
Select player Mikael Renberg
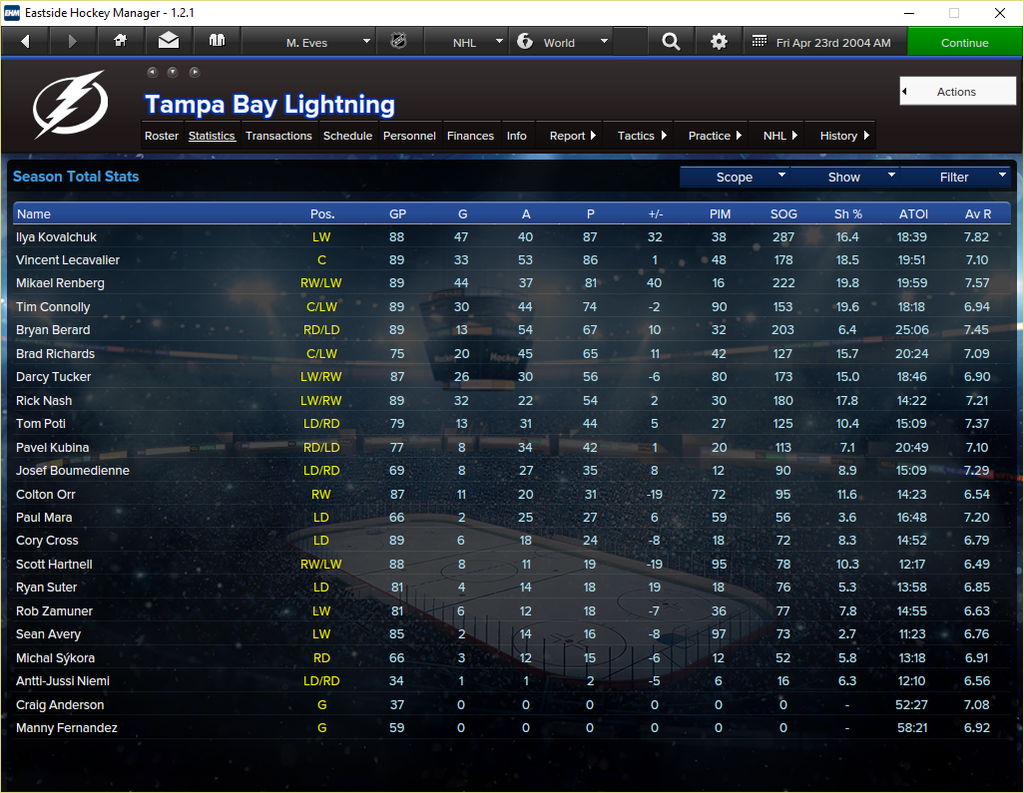pyautogui.click(x=60, y=283)
